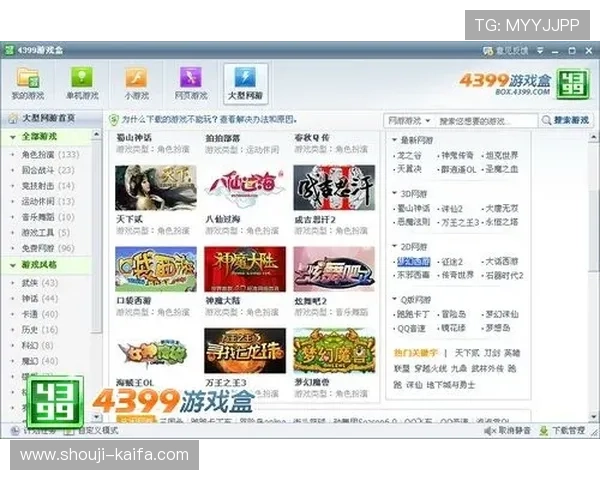Select 魔幻 (40) style filter
Viewport: 600px width, 480px height.
point(40,361)
